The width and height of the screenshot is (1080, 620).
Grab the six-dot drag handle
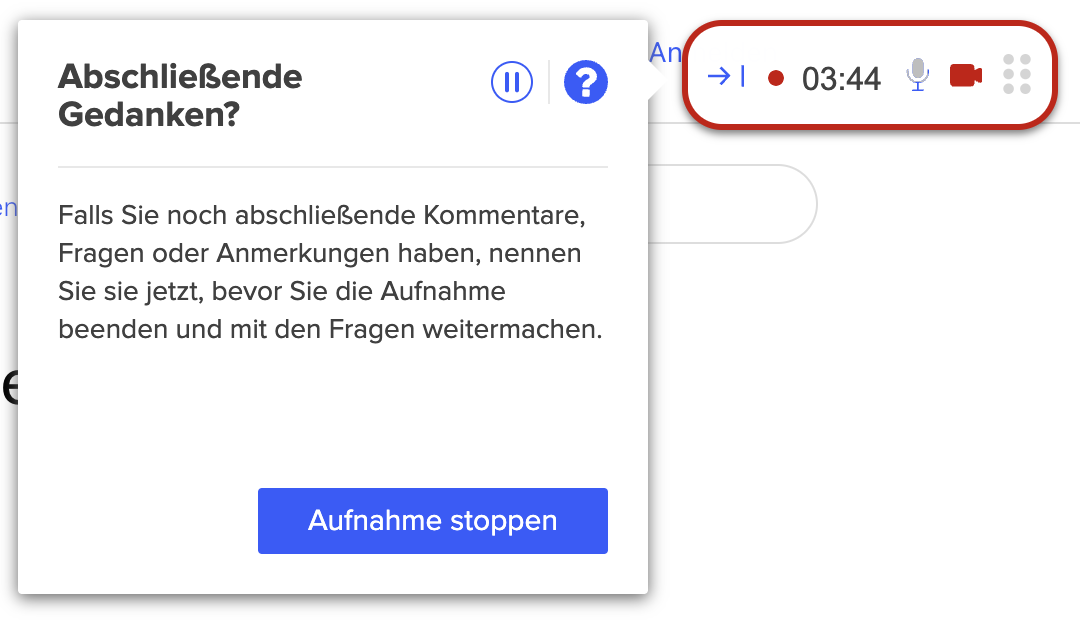1017,74
